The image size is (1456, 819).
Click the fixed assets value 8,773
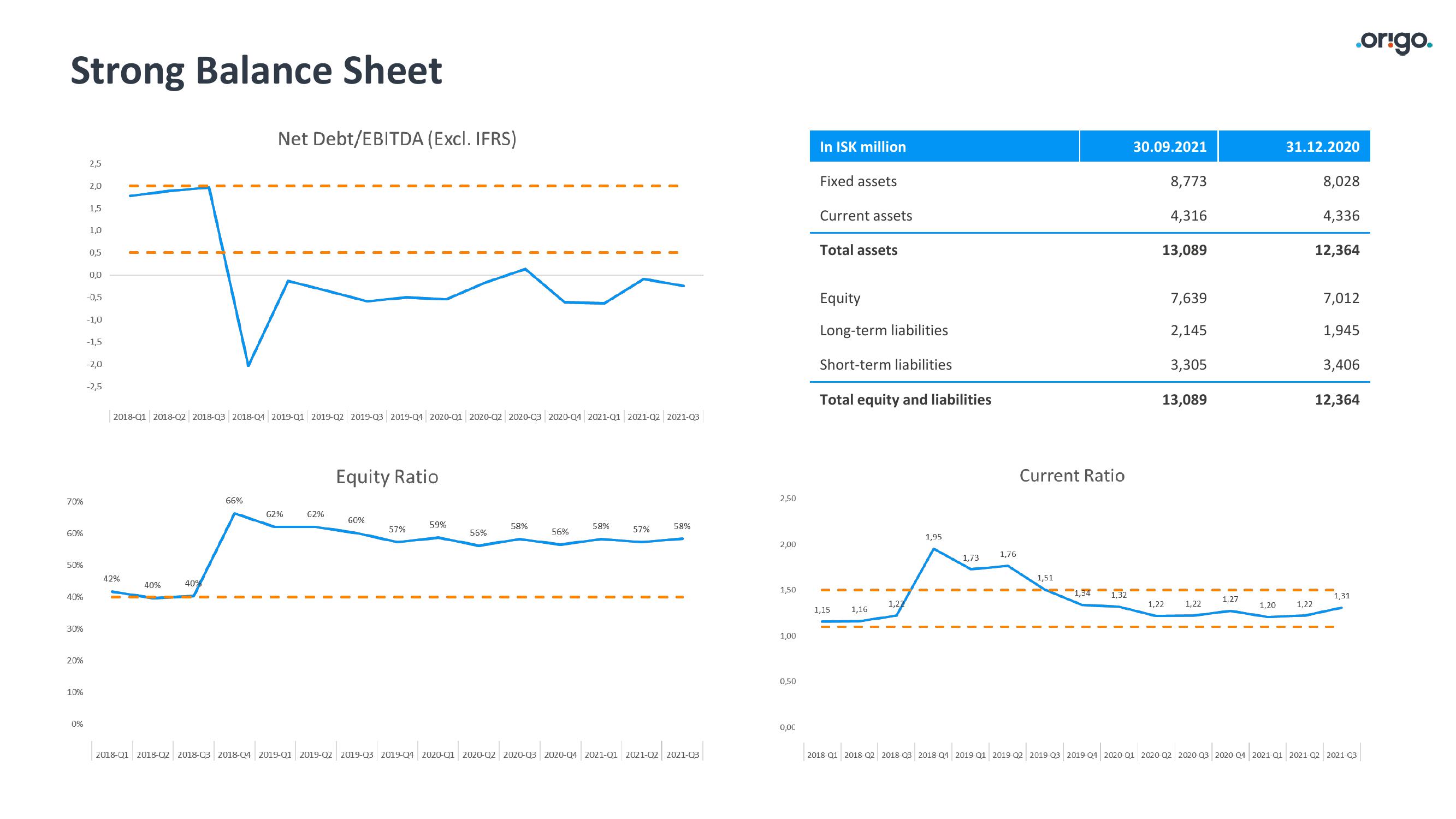(x=1188, y=181)
